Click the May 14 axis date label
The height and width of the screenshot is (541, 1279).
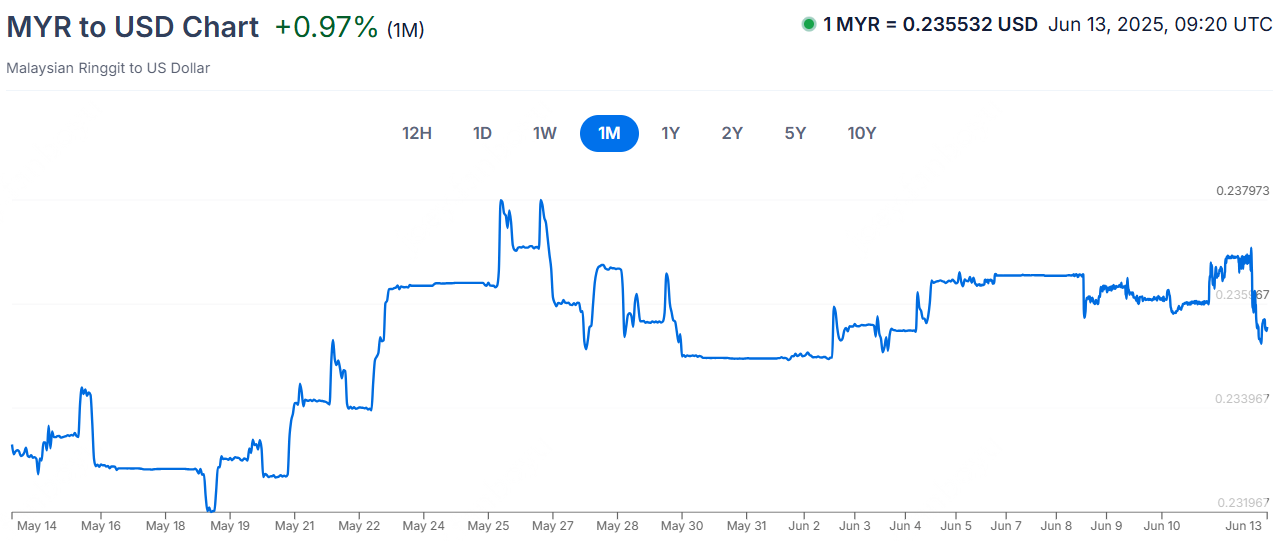click(37, 525)
